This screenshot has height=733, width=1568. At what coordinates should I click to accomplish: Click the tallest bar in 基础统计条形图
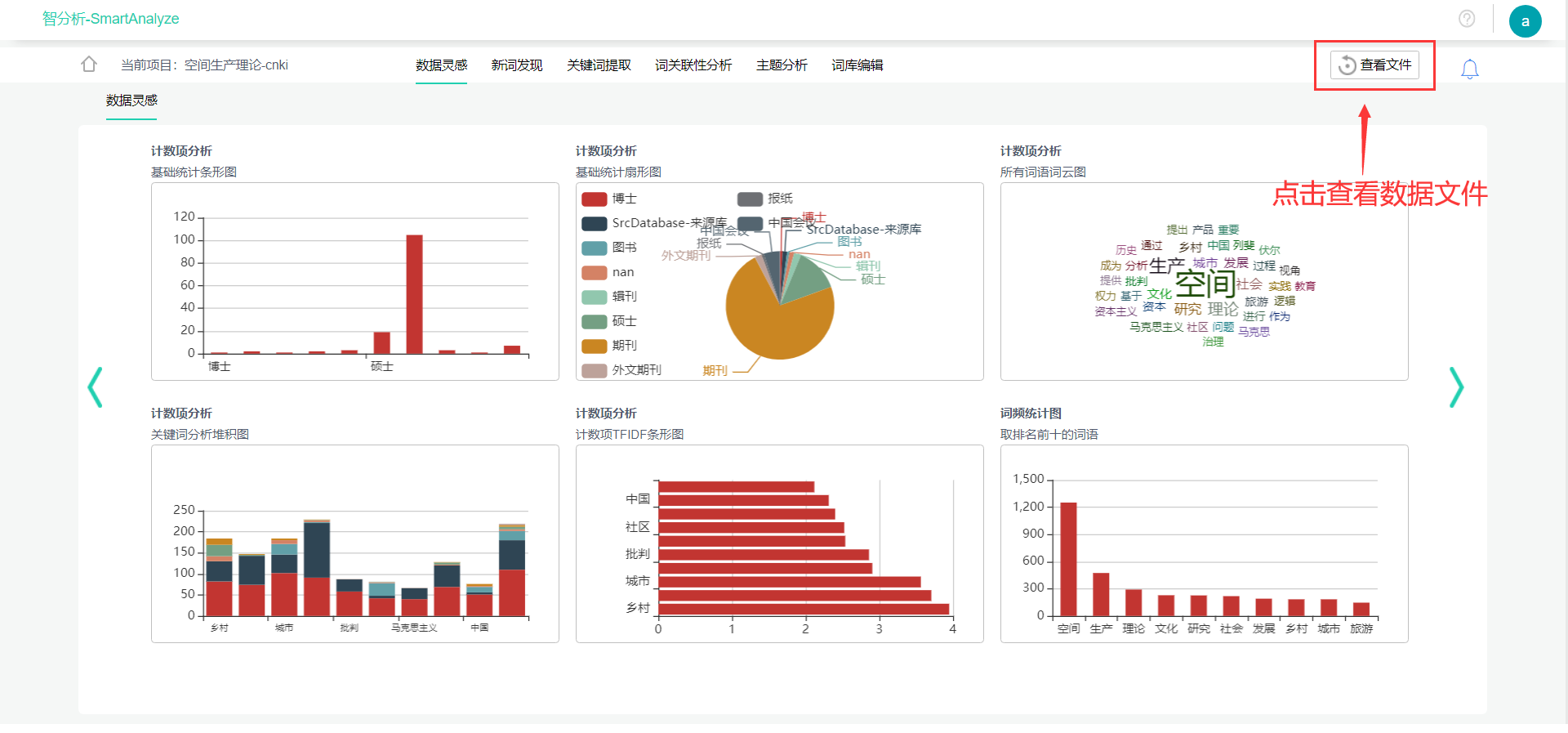pyautogui.click(x=414, y=294)
